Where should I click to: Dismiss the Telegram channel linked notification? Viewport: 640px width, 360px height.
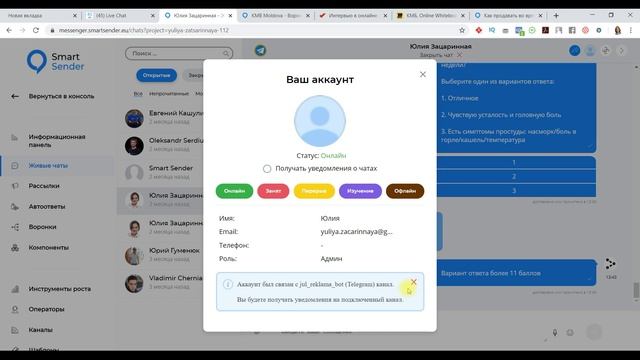coord(413,282)
